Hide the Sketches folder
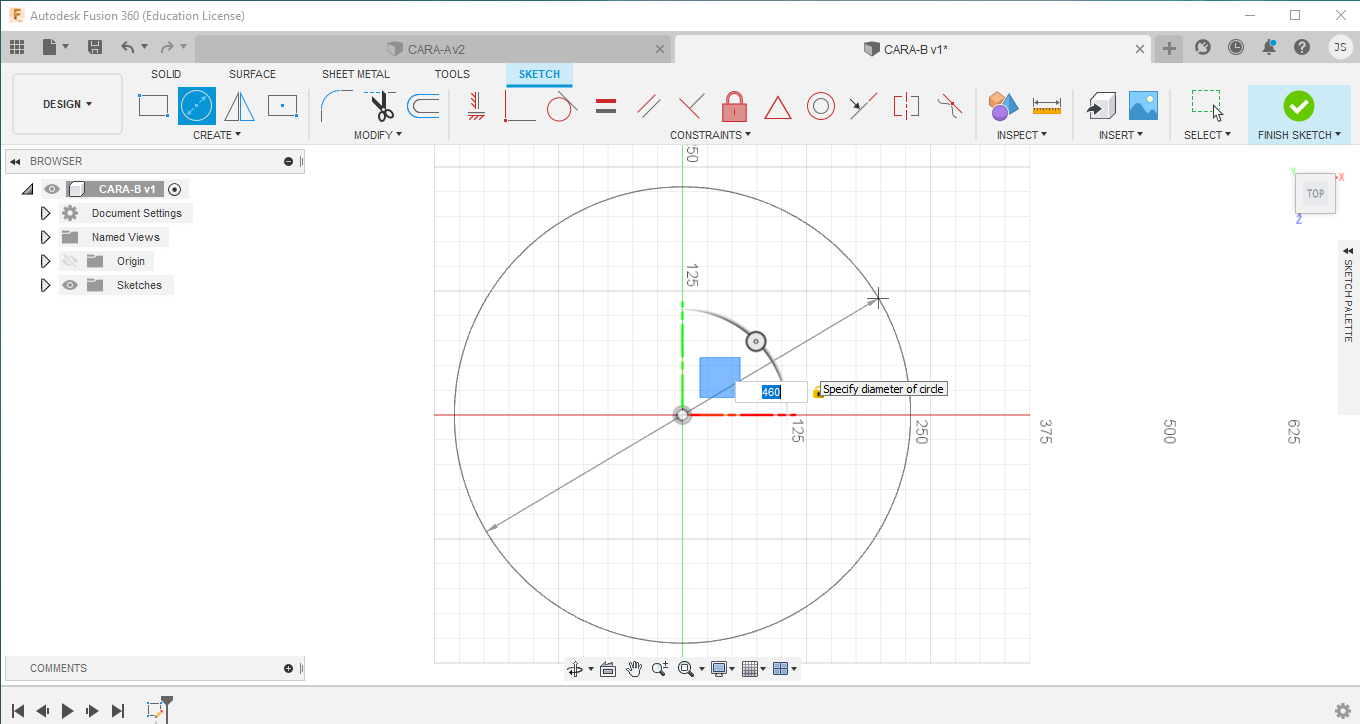This screenshot has width=1360, height=724. point(70,285)
